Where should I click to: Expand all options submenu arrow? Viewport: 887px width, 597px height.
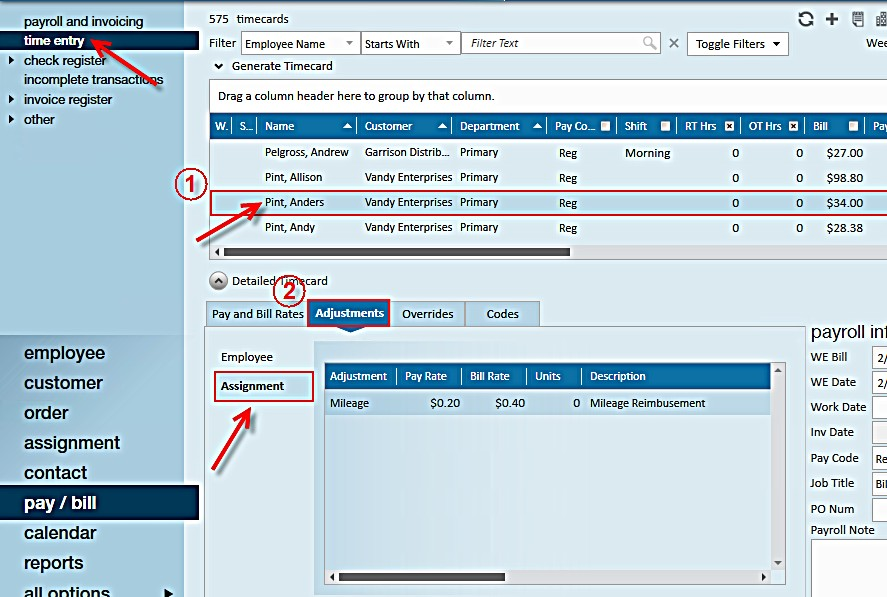tap(168, 592)
